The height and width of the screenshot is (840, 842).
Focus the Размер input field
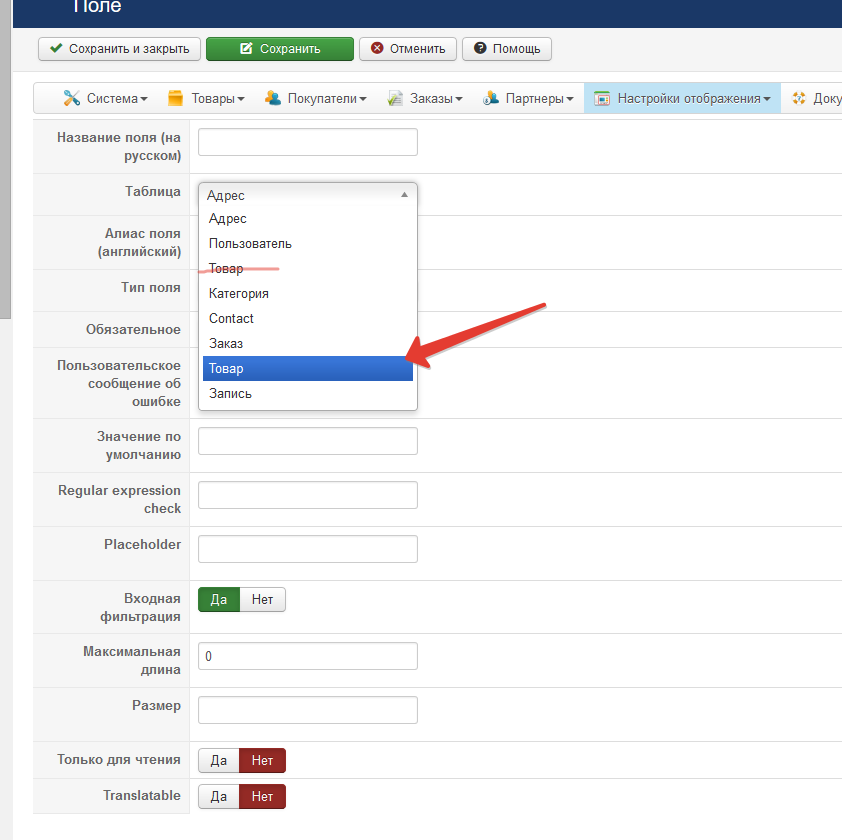click(308, 710)
